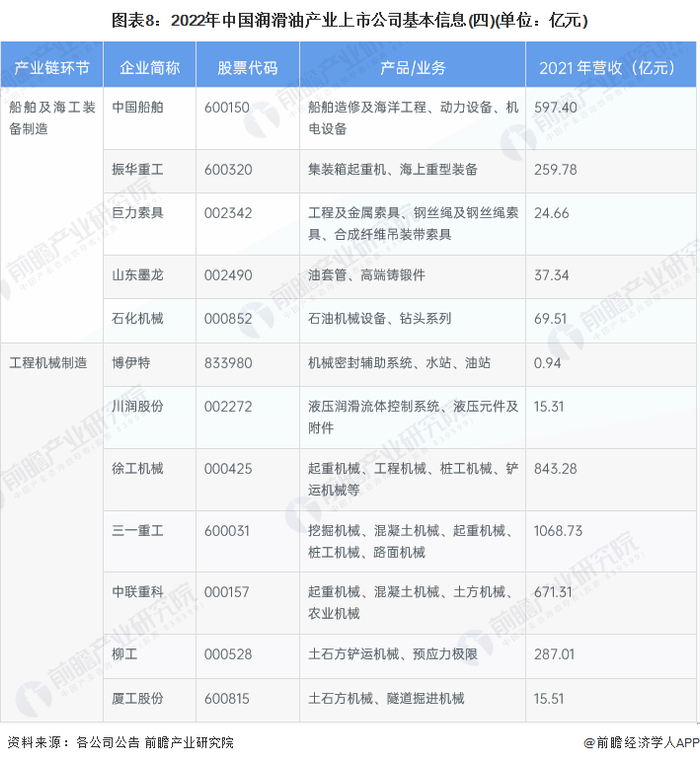Click company name 山东墨龙

coord(138,275)
